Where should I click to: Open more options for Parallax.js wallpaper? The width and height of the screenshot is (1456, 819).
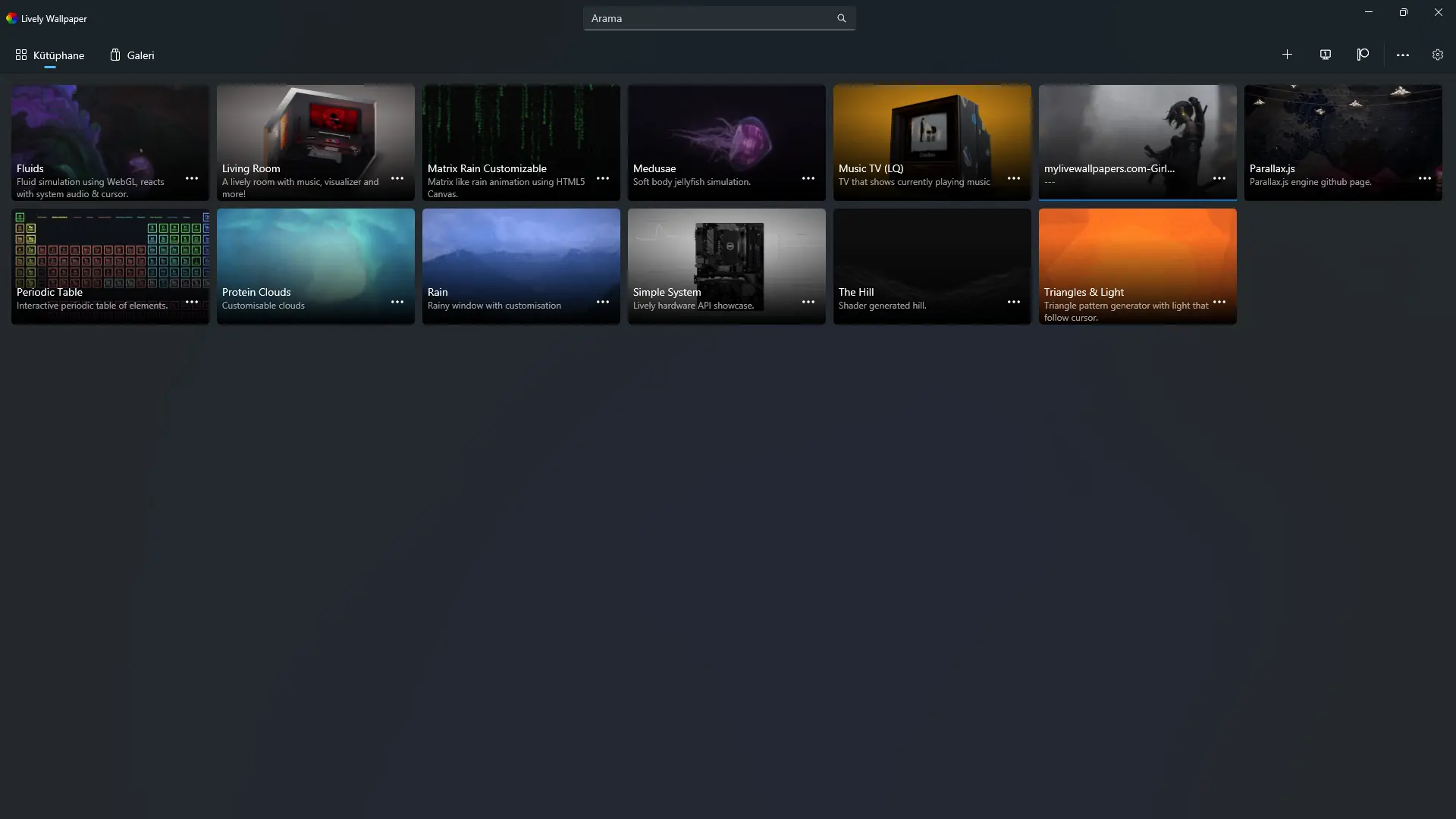point(1425,178)
